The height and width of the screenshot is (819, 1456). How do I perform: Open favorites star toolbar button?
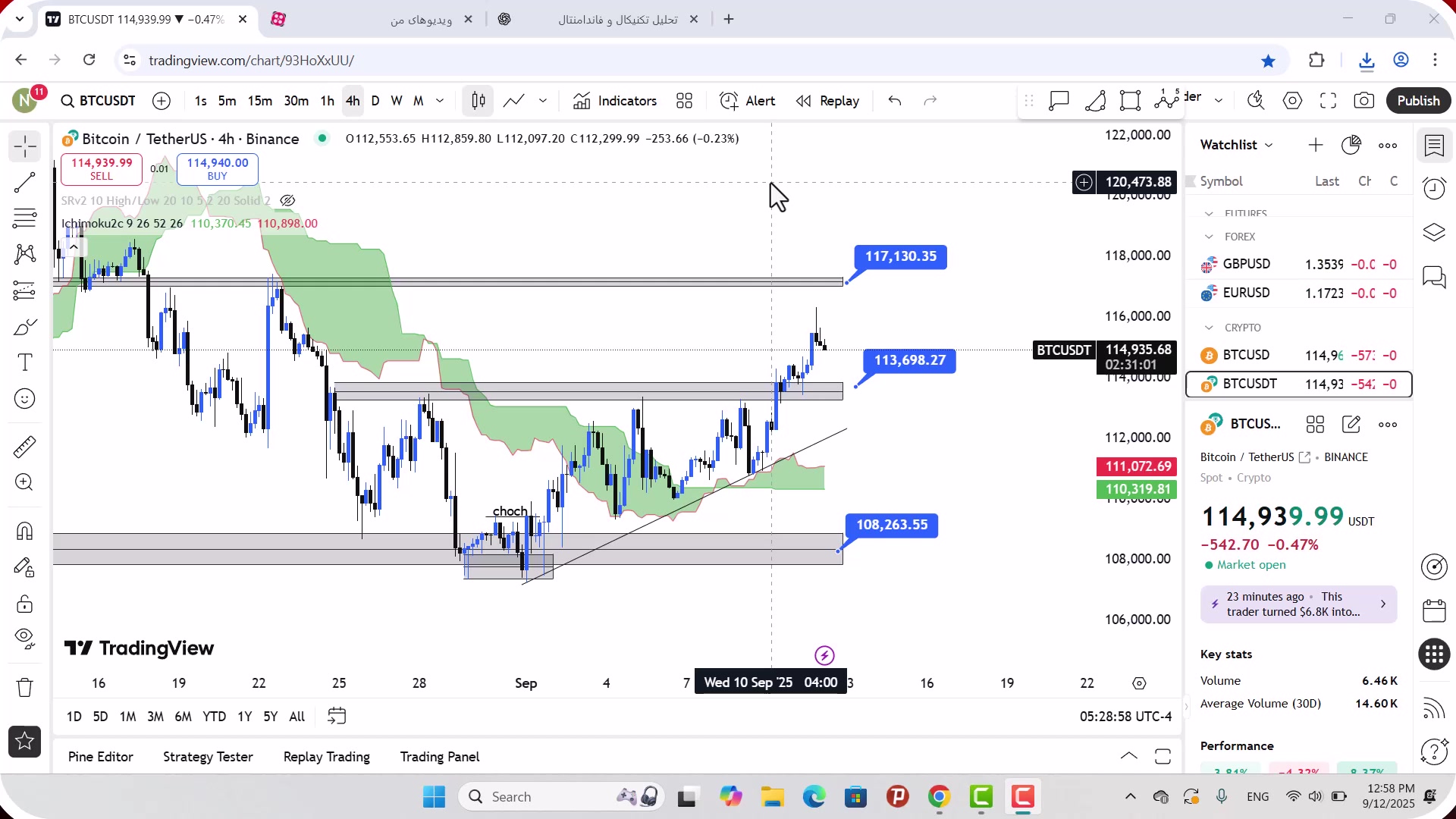(24, 742)
